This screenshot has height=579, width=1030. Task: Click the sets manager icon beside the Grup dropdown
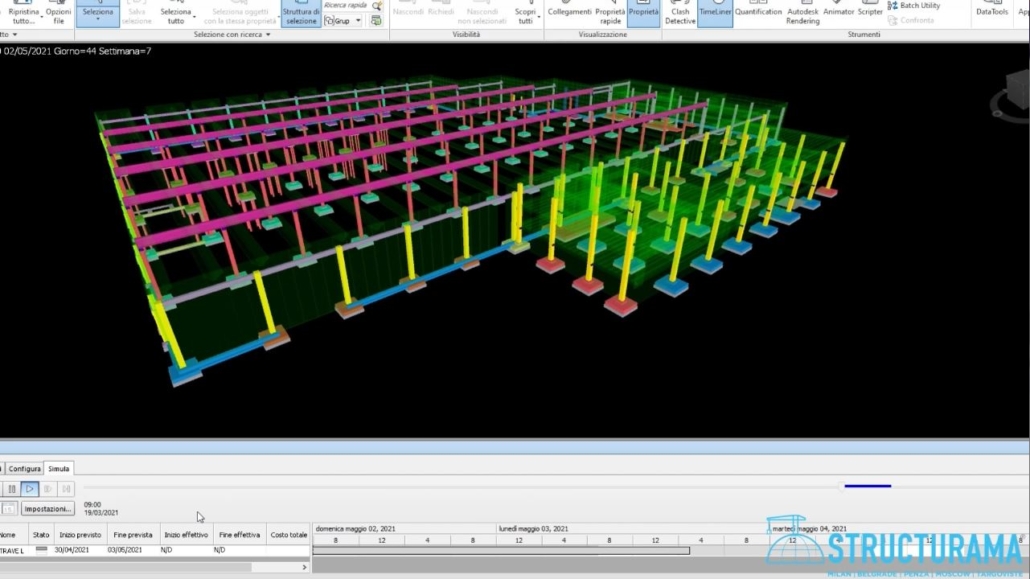[376, 21]
